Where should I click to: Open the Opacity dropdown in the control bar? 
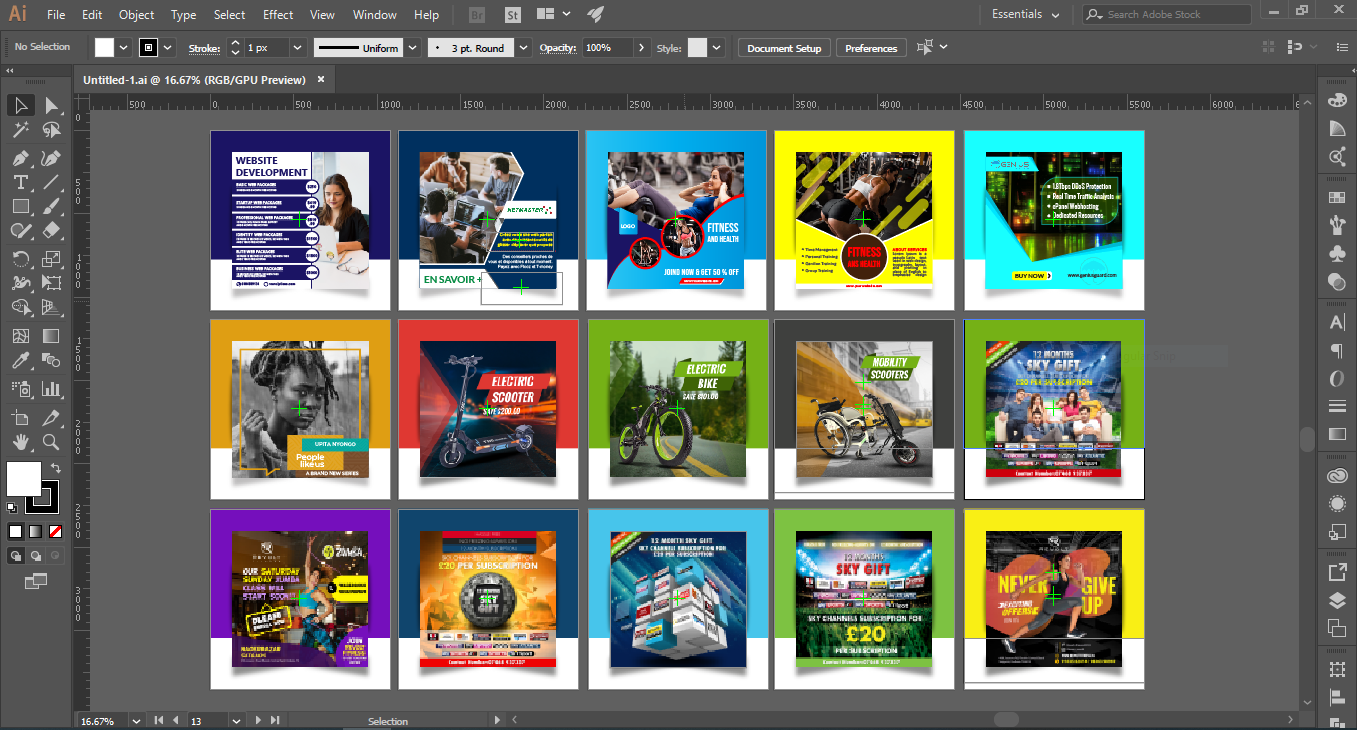[643, 47]
